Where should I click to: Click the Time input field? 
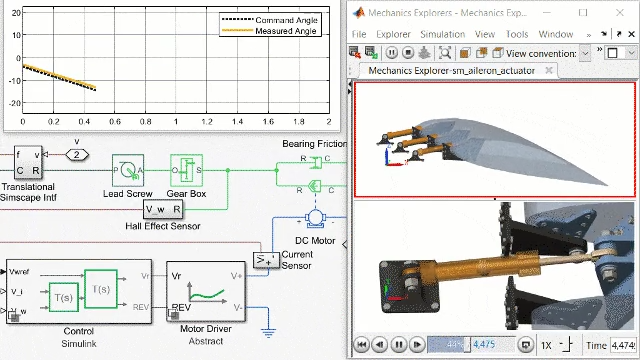[x=623, y=345]
